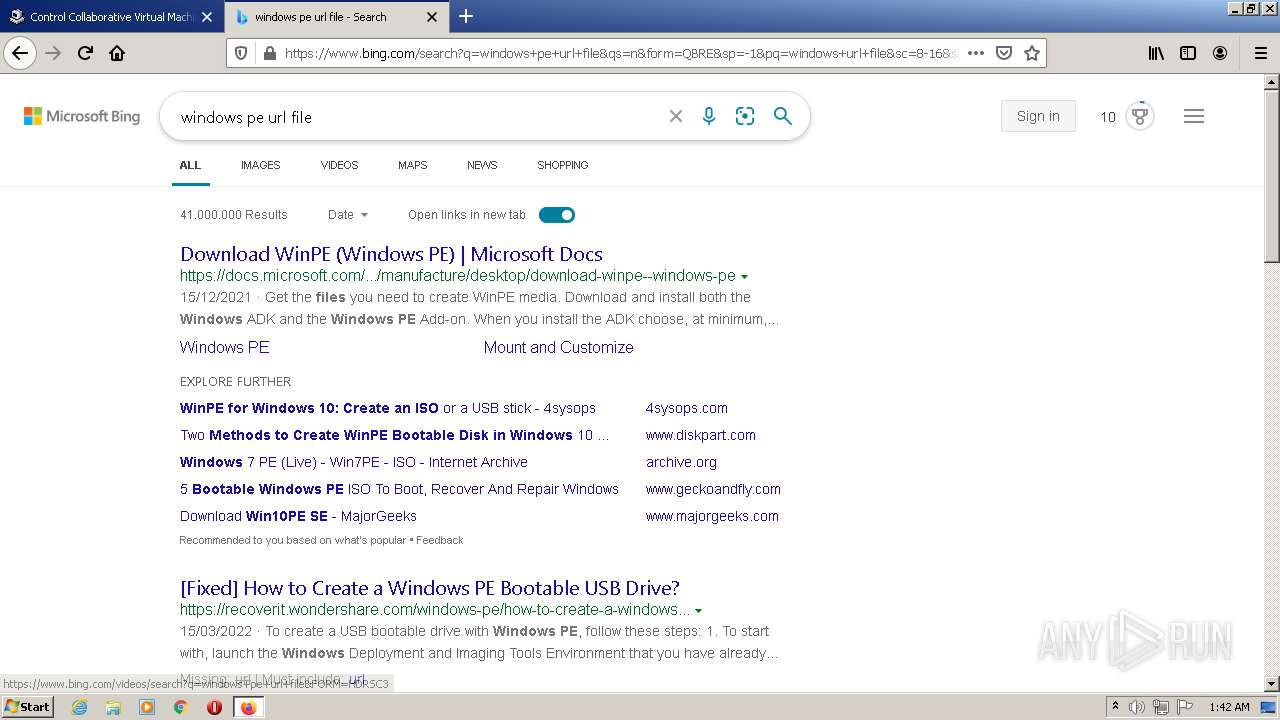Screen dimensions: 1280x720
Task: Open Two Methods to Create WinPE link
Action: 394,435
